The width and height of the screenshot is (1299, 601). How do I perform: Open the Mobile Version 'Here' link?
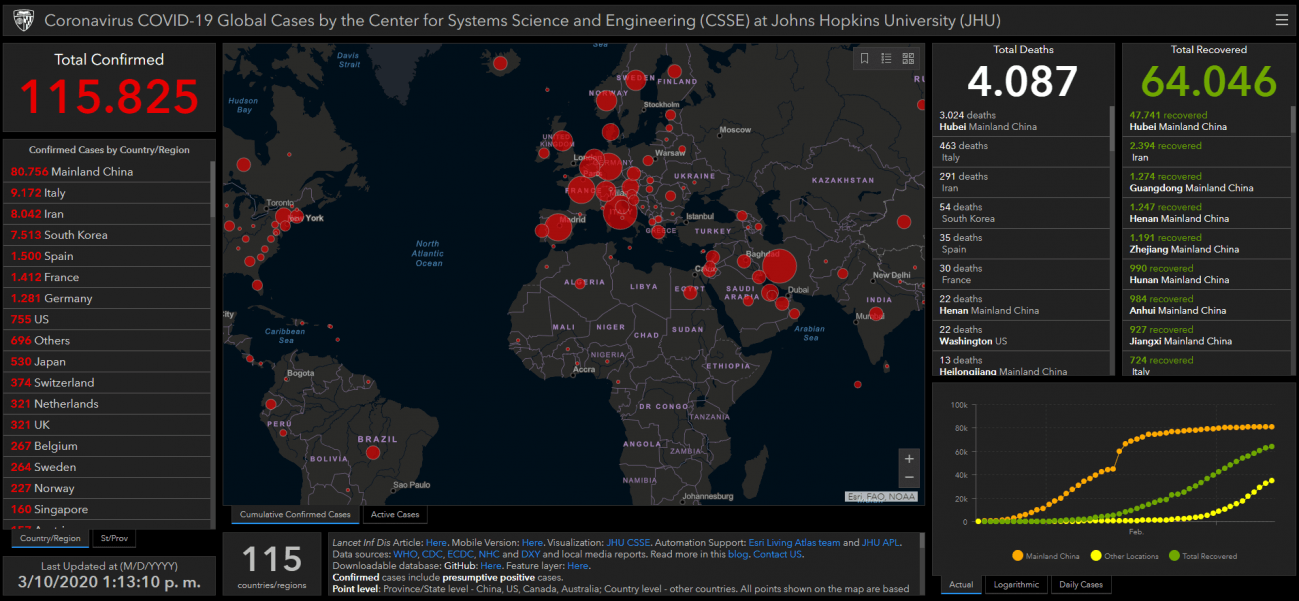pos(532,542)
